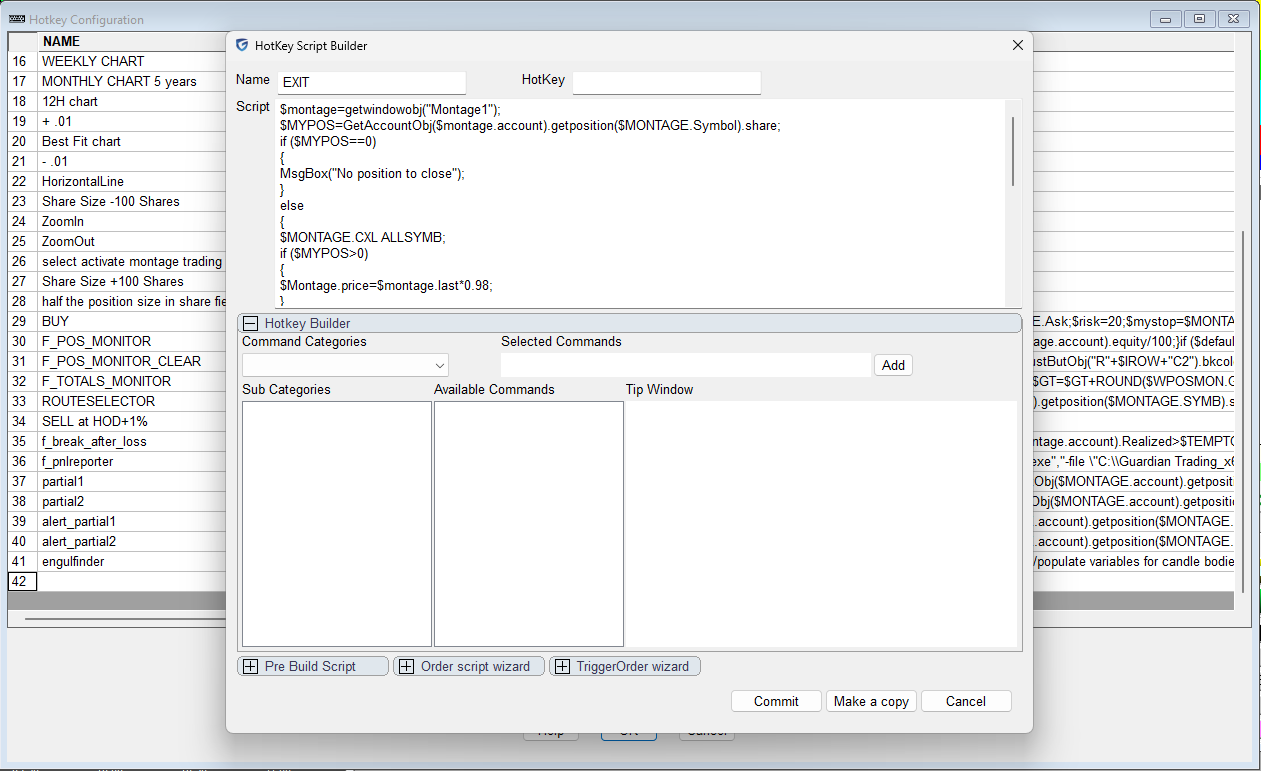Cancel the HotKey Script Builder dialog

coord(965,701)
